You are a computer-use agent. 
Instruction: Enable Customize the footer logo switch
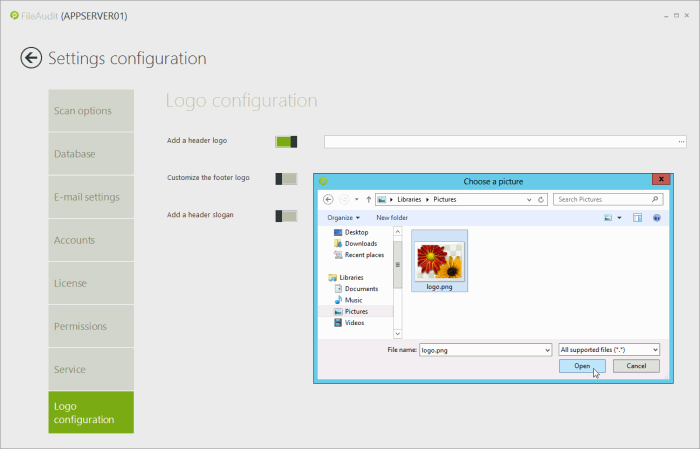(x=286, y=178)
